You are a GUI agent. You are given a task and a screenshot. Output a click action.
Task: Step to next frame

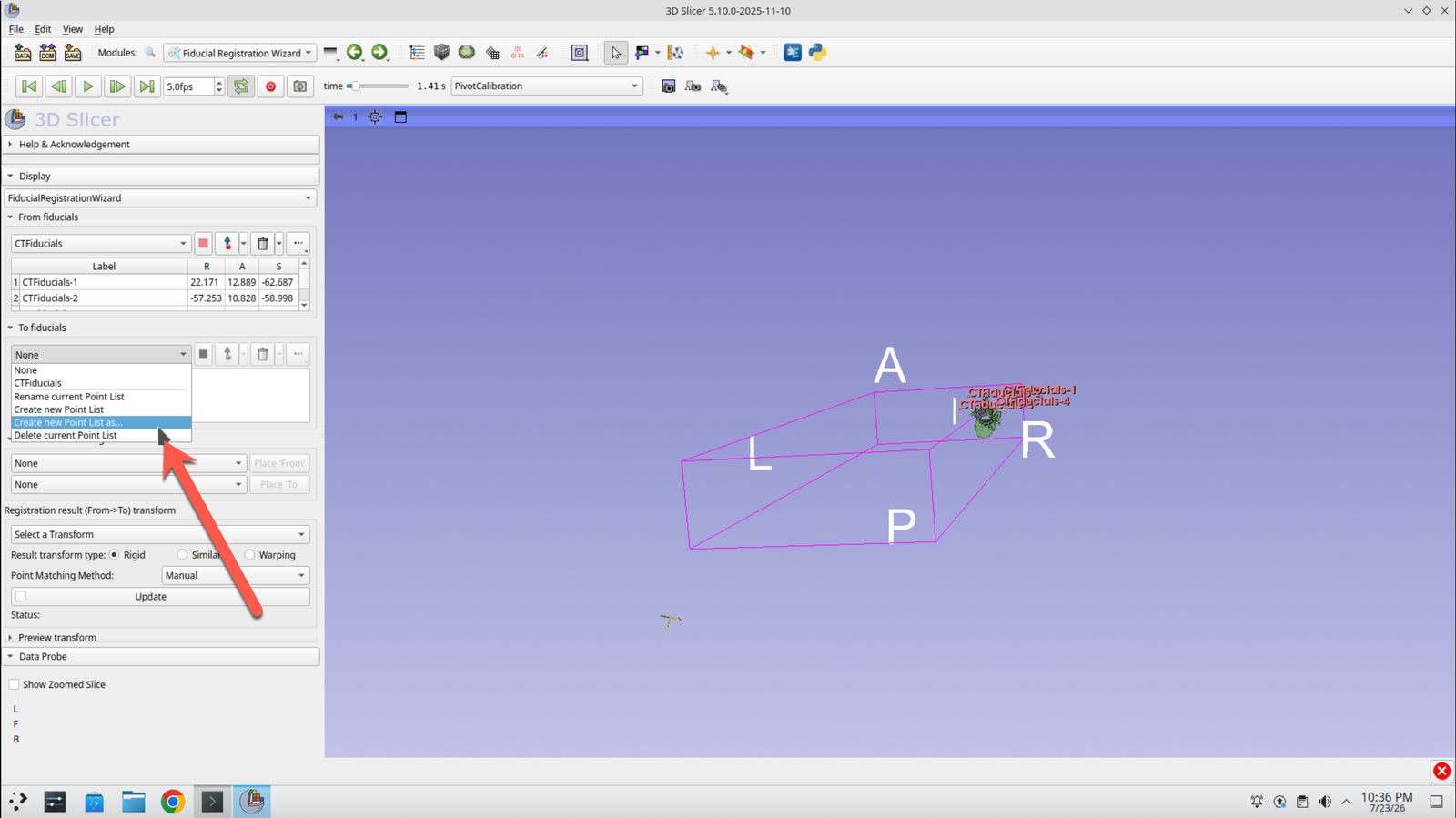click(x=117, y=86)
